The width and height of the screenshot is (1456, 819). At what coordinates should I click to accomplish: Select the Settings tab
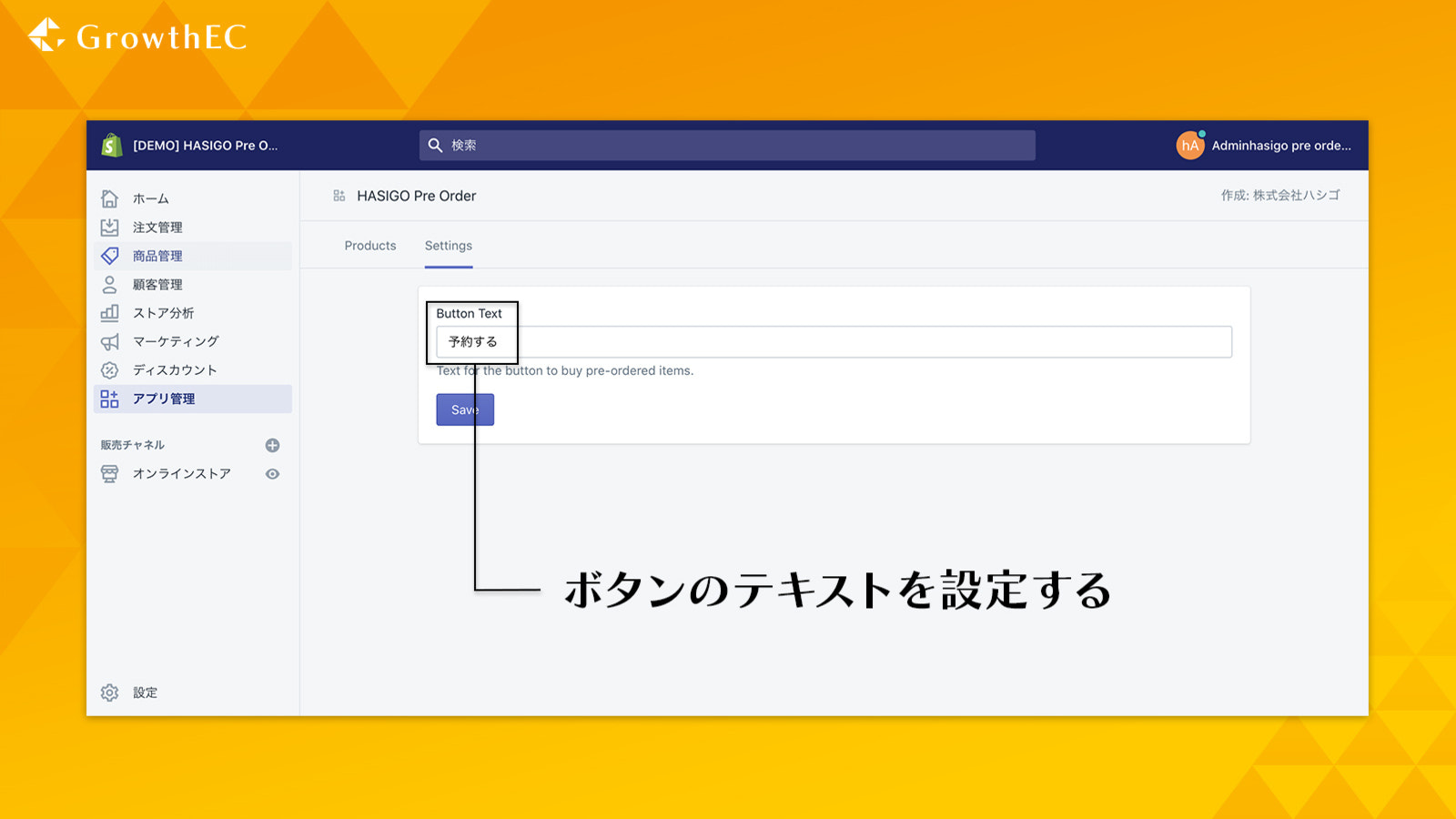pyautogui.click(x=449, y=246)
